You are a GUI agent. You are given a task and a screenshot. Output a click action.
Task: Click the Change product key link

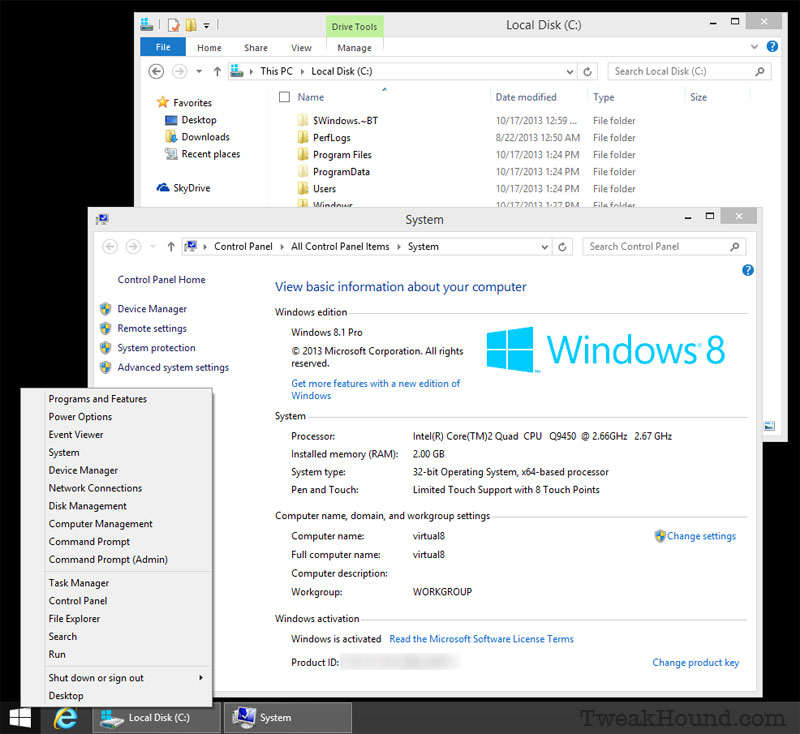pyautogui.click(x=695, y=662)
